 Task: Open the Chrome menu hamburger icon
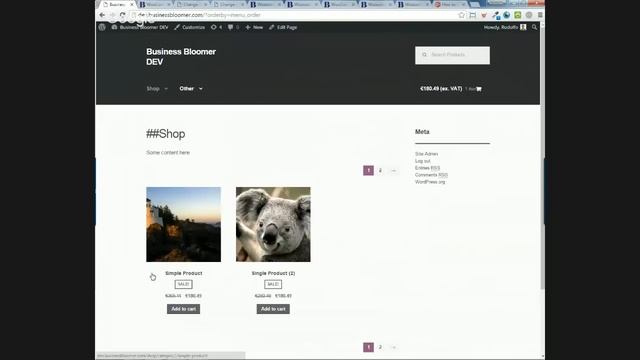(x=540, y=15)
